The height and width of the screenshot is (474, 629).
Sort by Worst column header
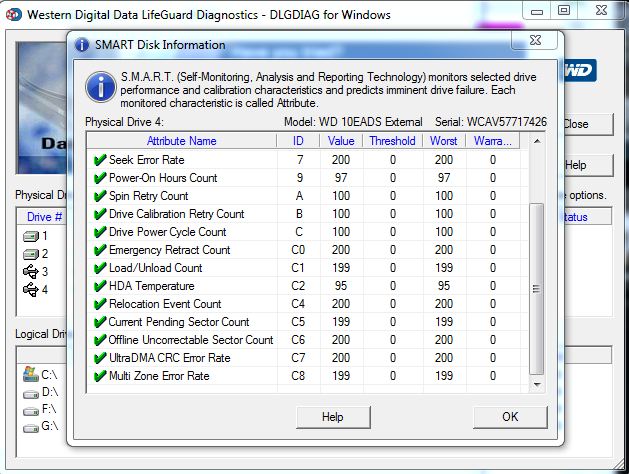tap(444, 141)
